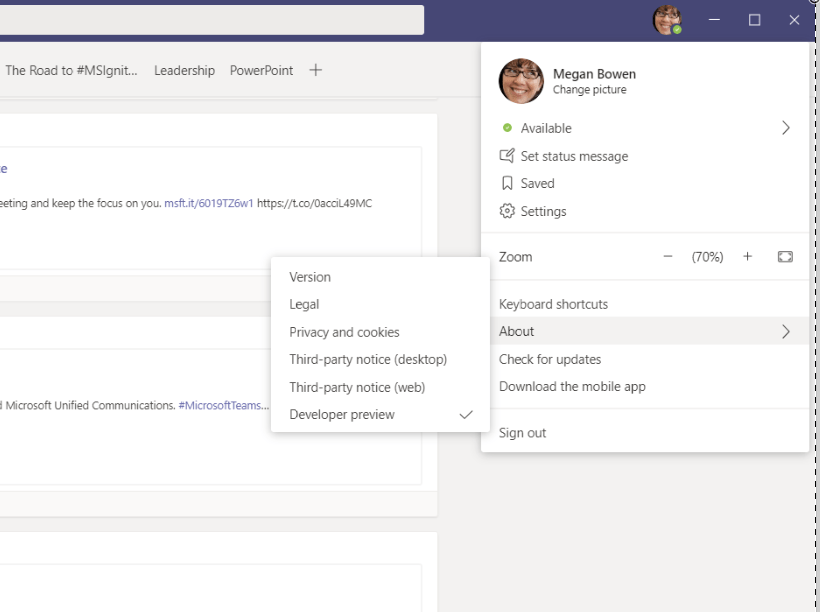Switch to the PowerPoint tab
Viewport: 820px width, 612px height.
[261, 71]
